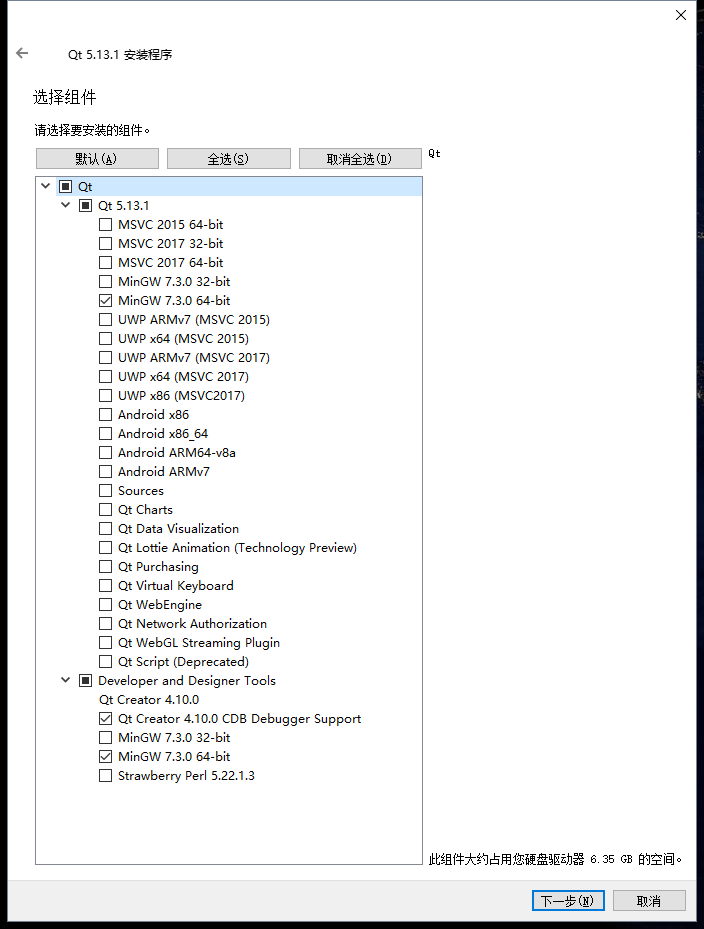
Task: Check Qt WebGL Streaming Plugin checkbox
Action: coord(105,642)
